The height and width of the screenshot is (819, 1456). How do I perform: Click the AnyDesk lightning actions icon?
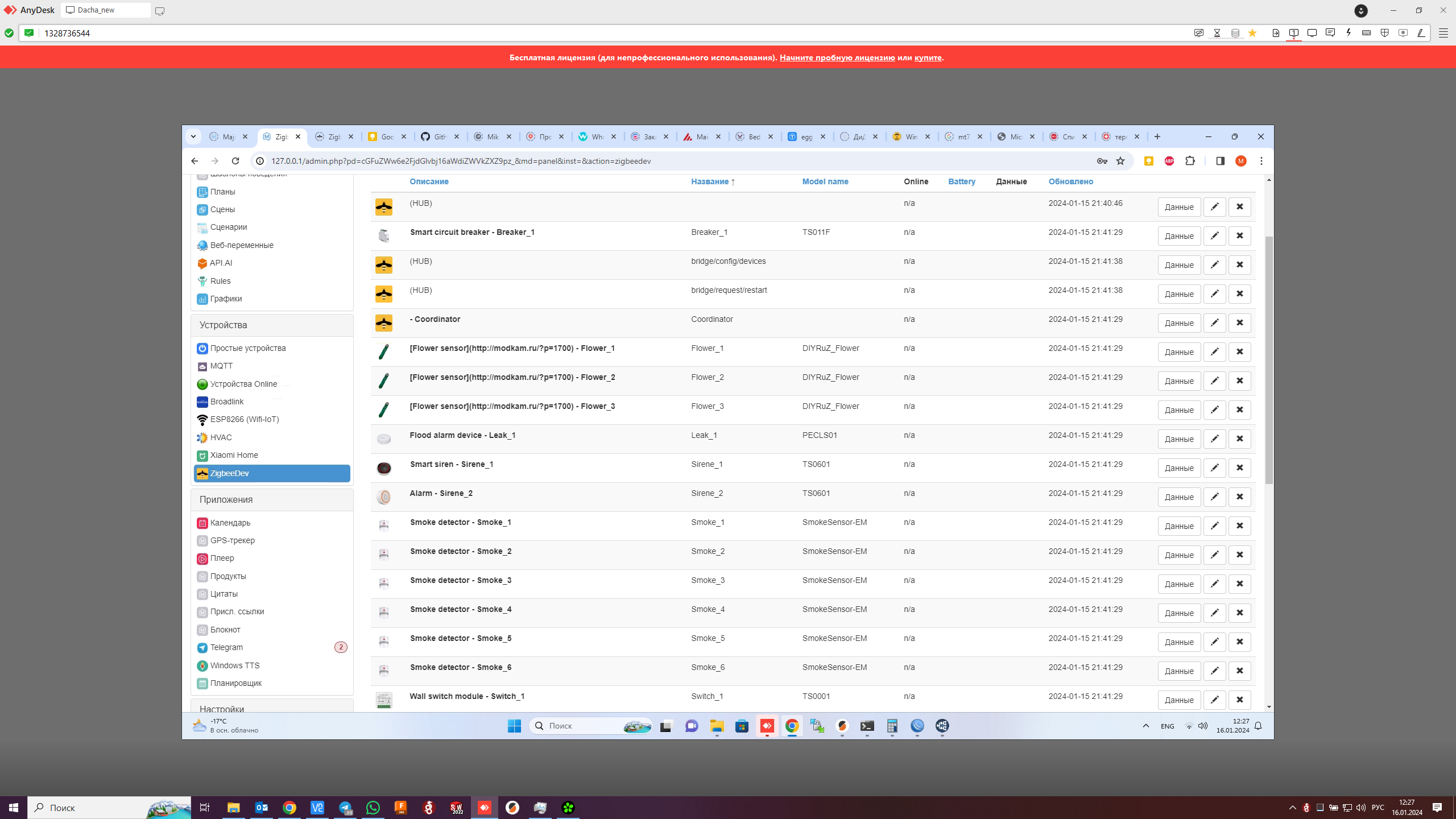[x=1348, y=33]
